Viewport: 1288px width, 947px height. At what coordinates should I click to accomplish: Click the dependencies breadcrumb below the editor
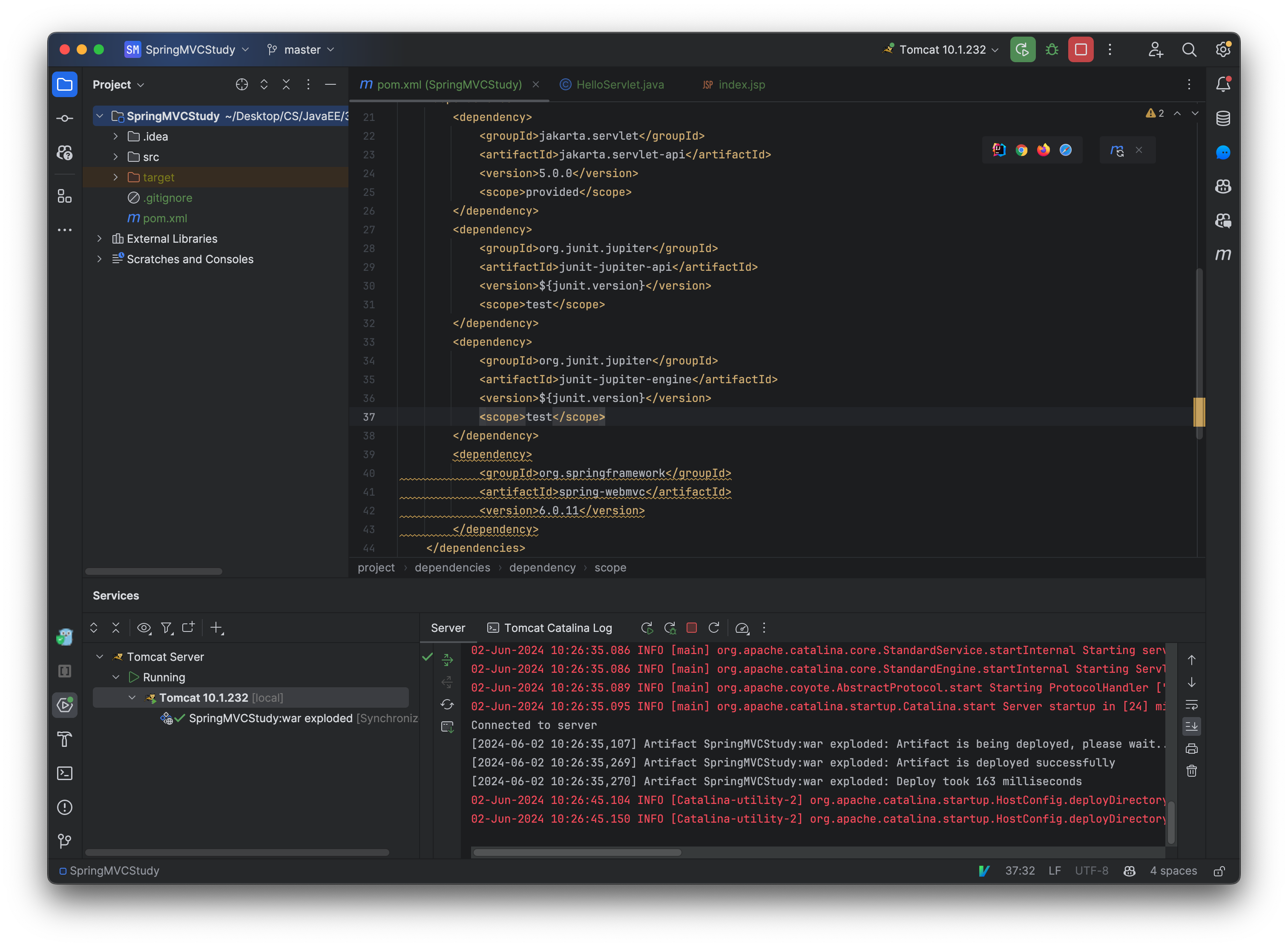click(x=452, y=568)
